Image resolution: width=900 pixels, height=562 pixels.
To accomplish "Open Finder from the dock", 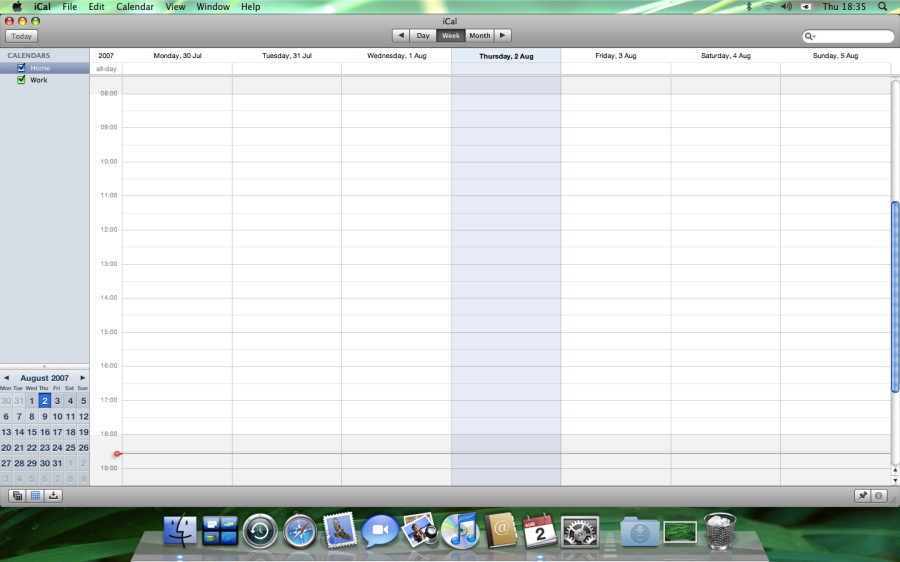I will 180,530.
